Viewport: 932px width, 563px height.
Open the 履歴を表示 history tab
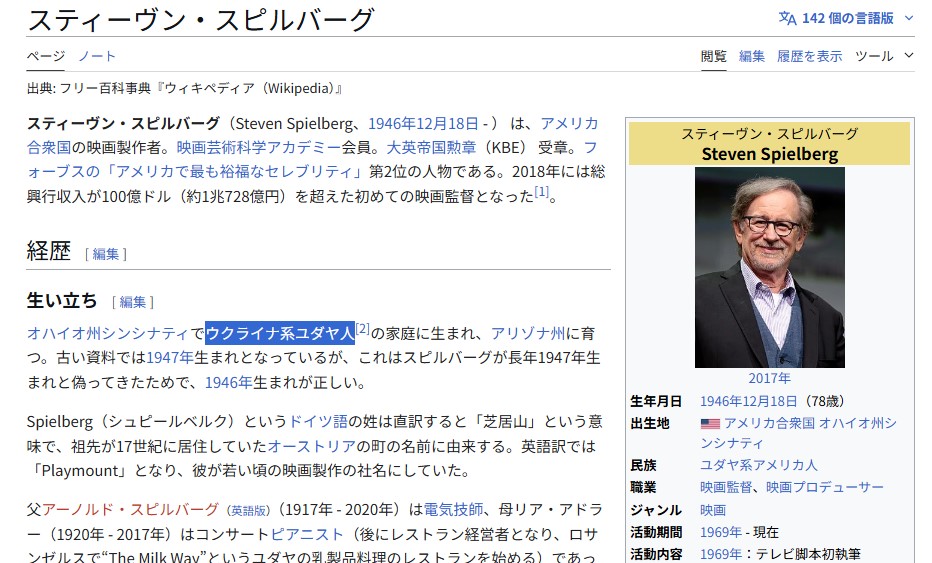point(810,56)
